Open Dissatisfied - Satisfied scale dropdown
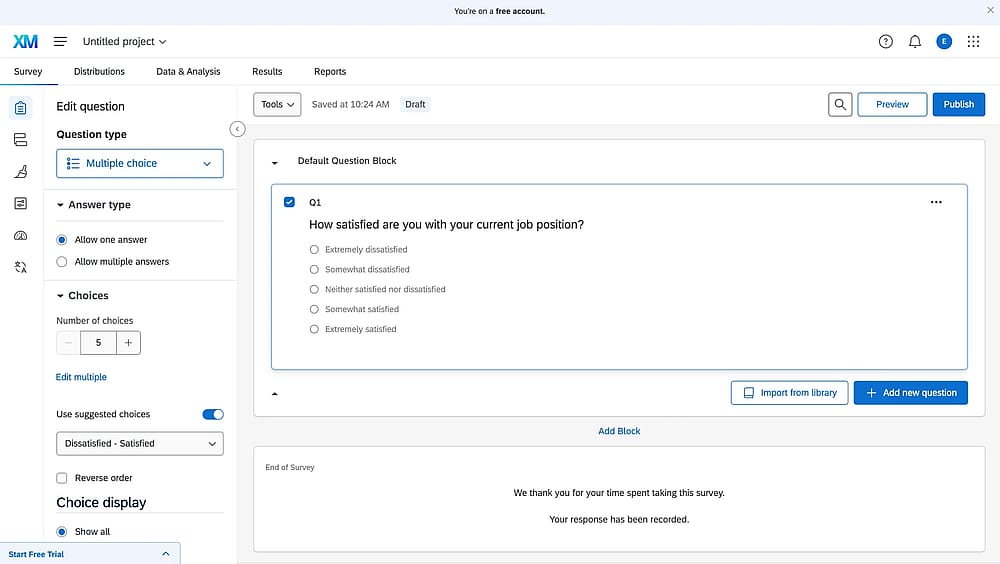This screenshot has height=564, width=1000. coord(140,443)
